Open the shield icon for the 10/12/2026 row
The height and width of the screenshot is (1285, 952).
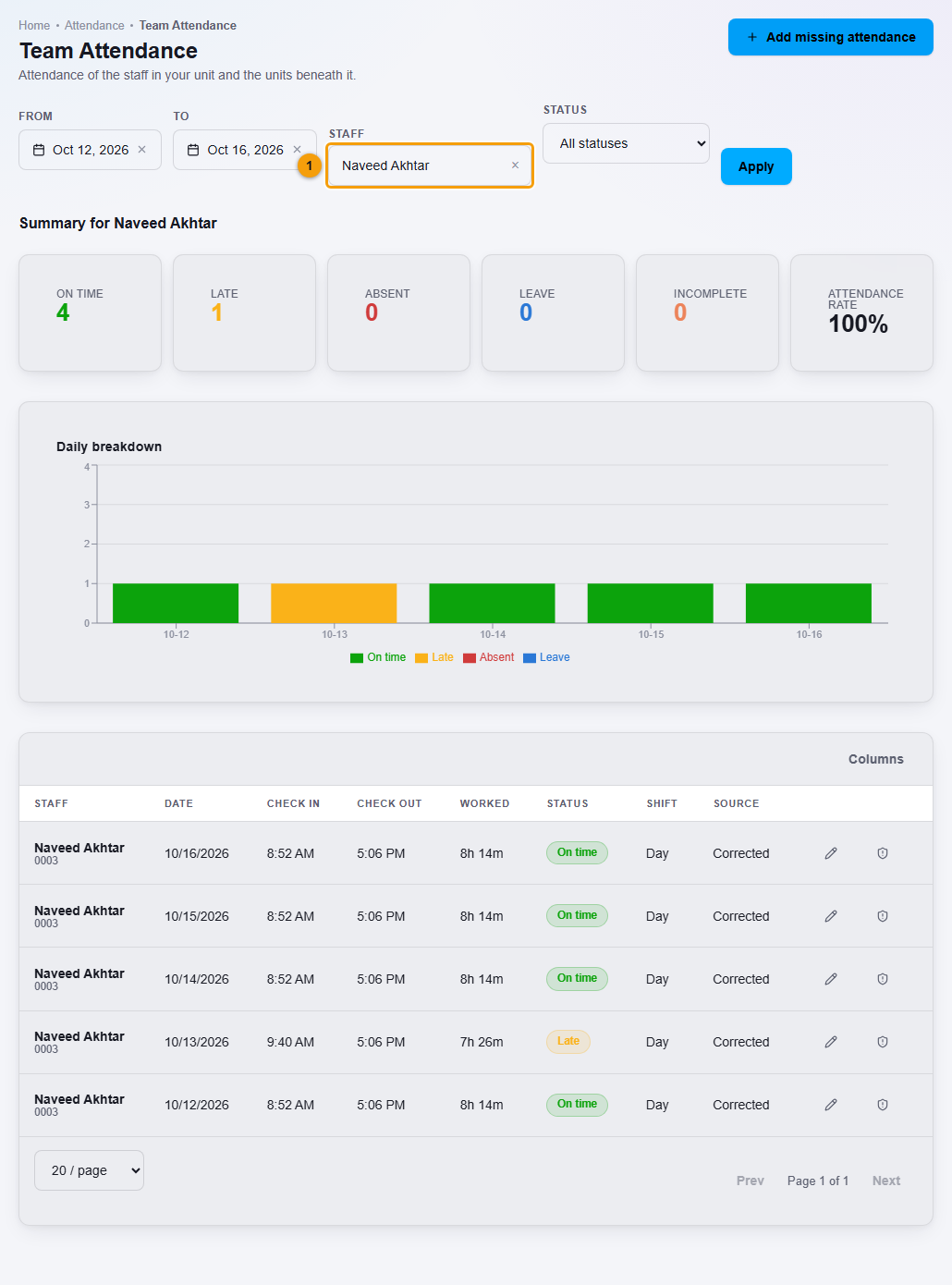[x=883, y=1105]
